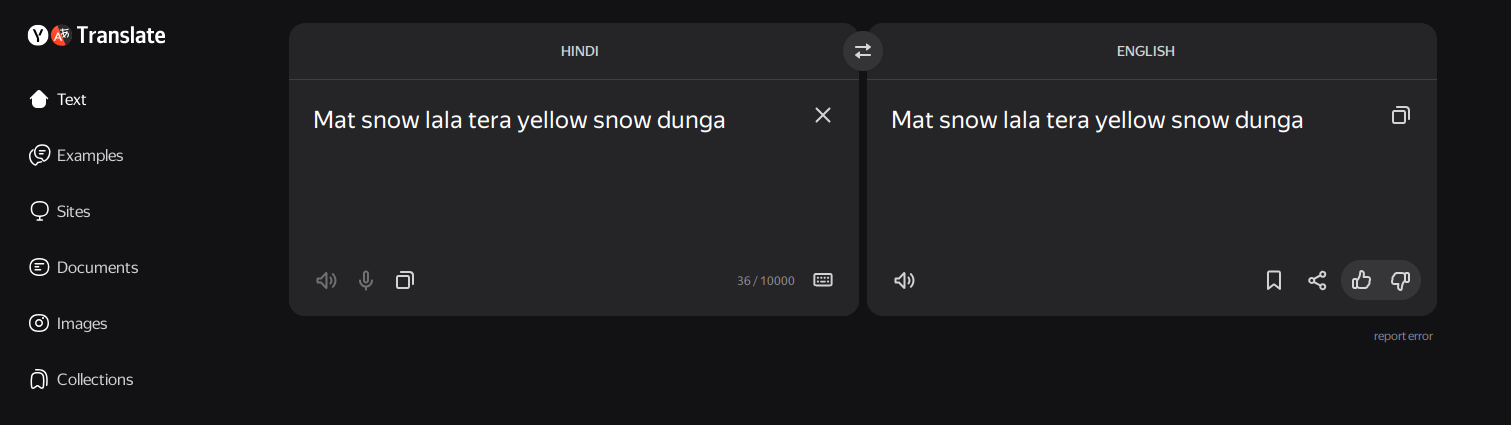This screenshot has height=425, width=1511.
Task: Open the ENGLISH target language selector
Action: (1145, 51)
